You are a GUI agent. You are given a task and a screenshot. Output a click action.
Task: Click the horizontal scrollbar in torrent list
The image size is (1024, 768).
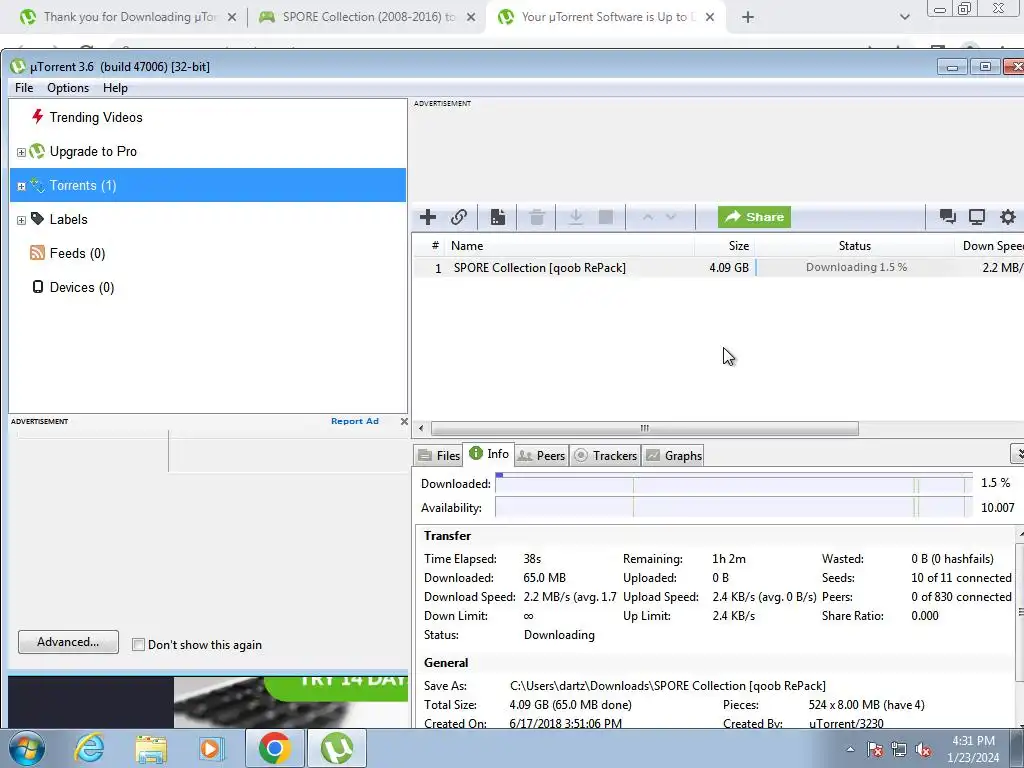click(645, 428)
